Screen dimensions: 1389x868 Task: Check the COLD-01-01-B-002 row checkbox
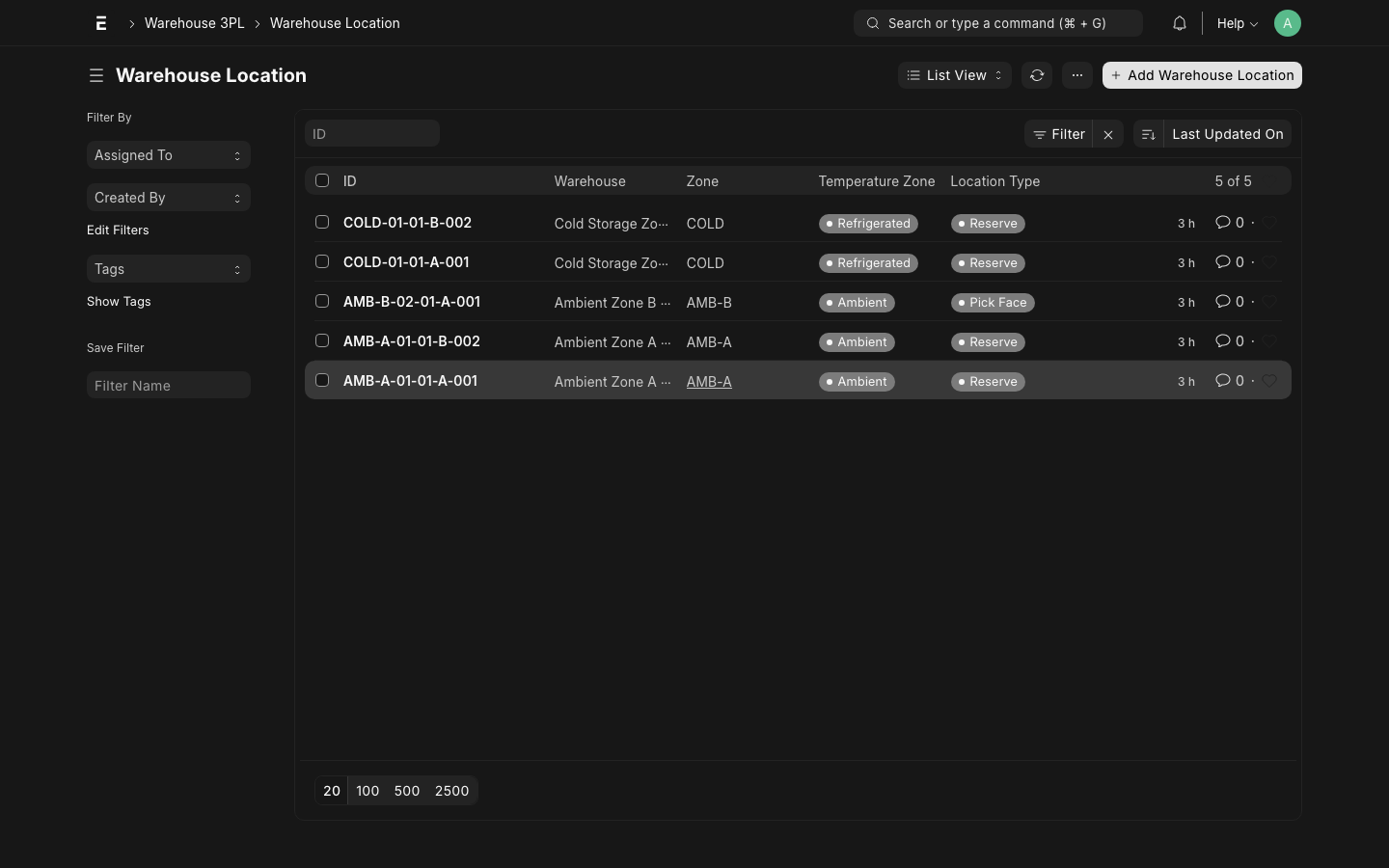(x=322, y=222)
